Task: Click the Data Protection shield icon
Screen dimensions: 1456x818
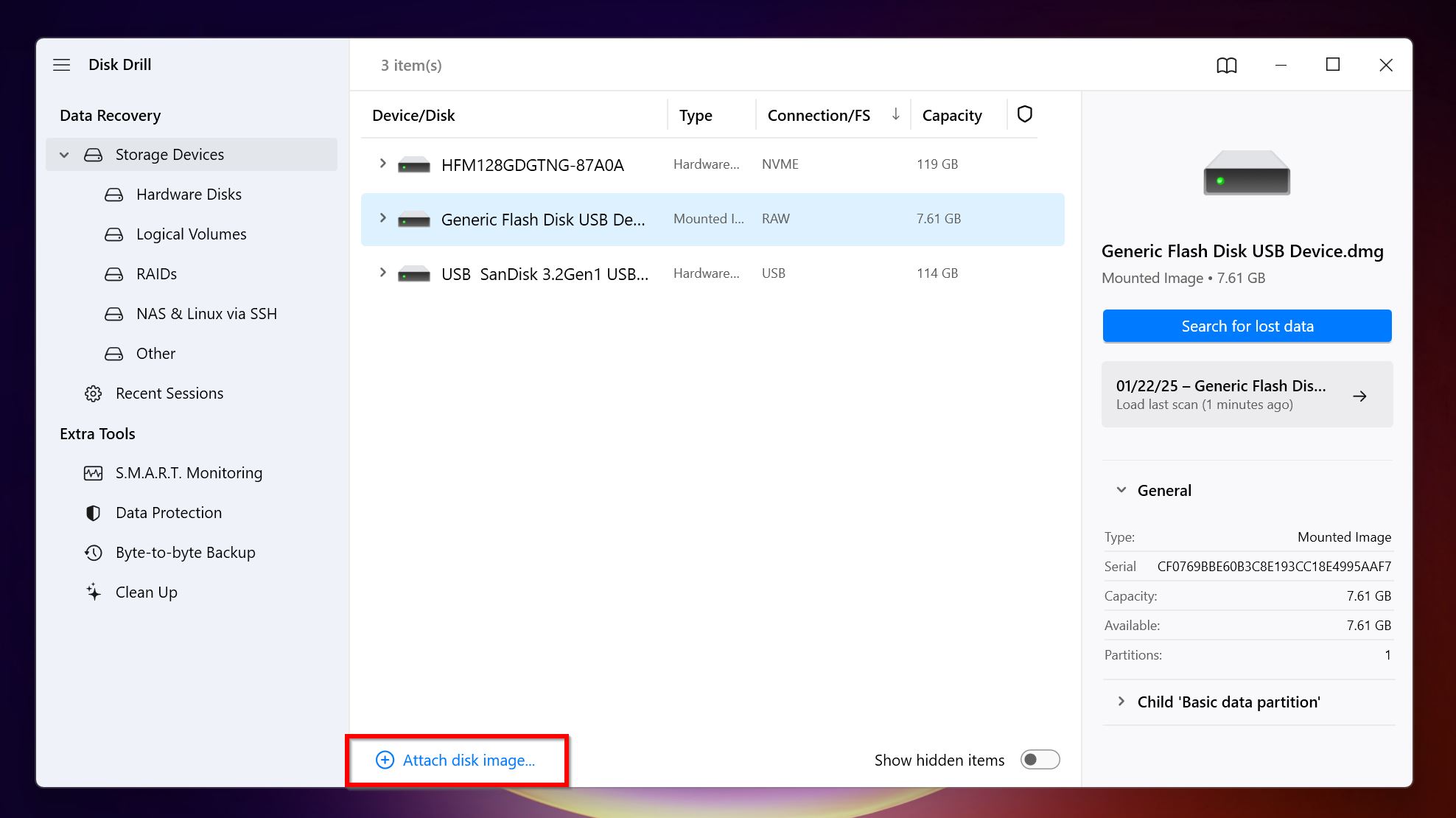Action: pos(94,513)
